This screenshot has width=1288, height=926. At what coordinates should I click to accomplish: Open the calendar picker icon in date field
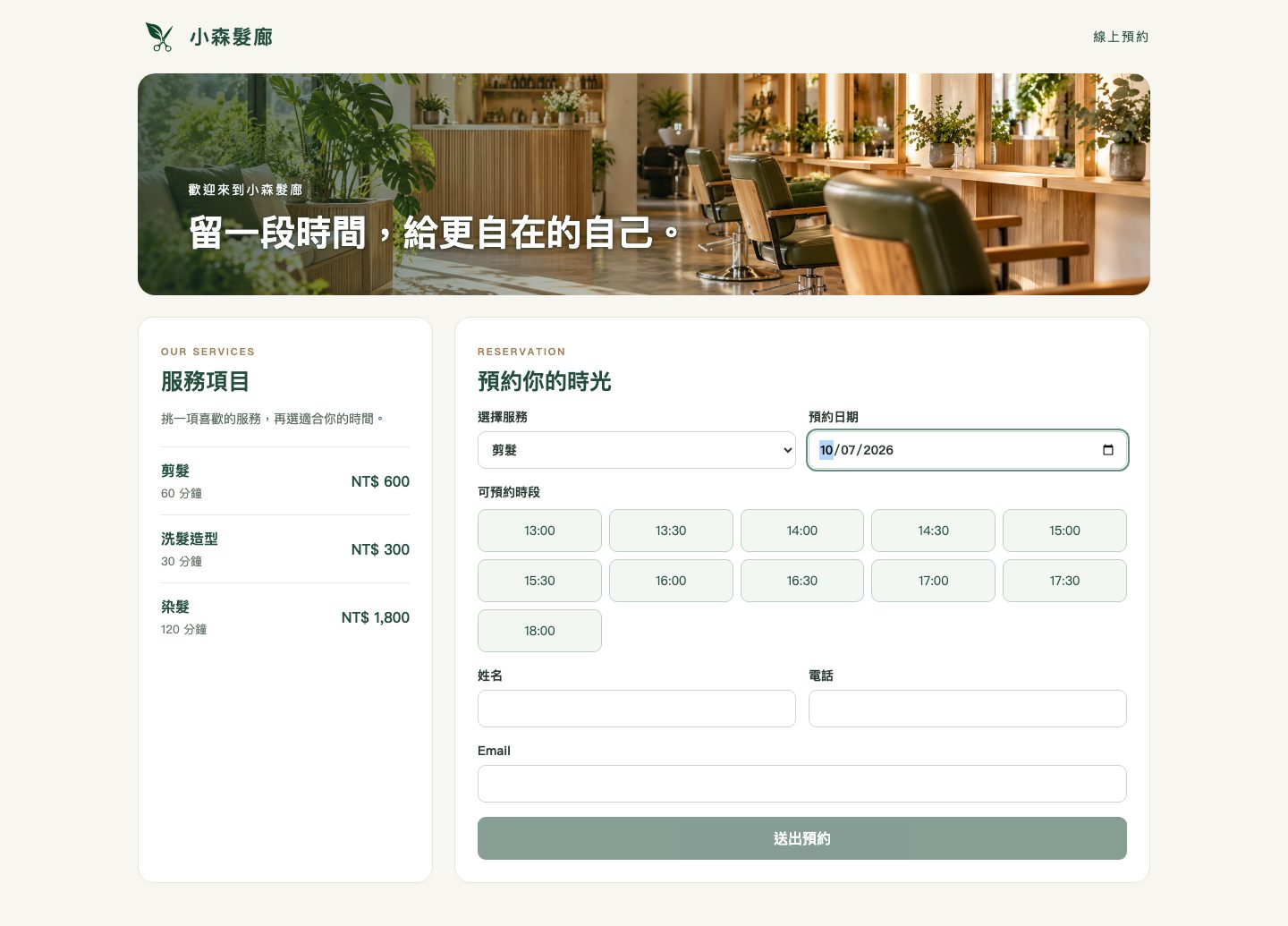click(x=1108, y=450)
